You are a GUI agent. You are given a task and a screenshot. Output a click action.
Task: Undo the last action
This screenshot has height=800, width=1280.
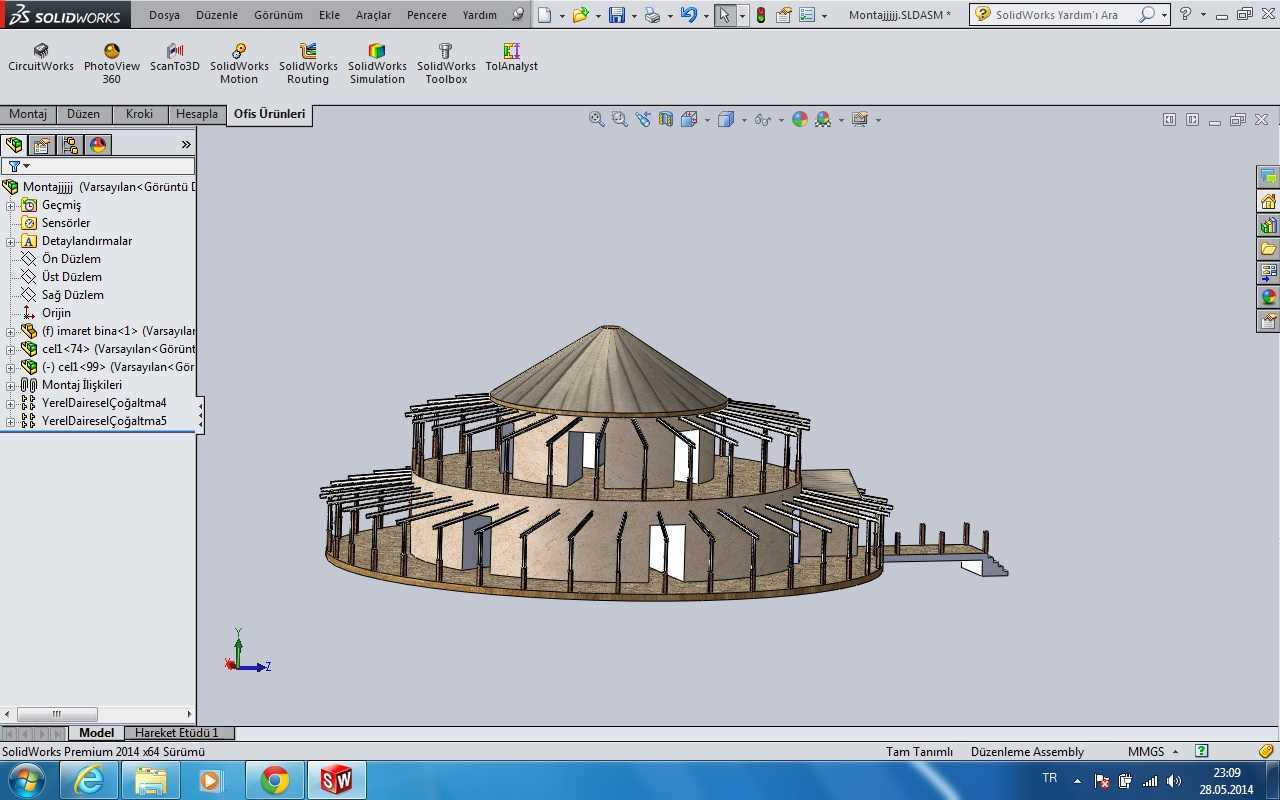688,15
